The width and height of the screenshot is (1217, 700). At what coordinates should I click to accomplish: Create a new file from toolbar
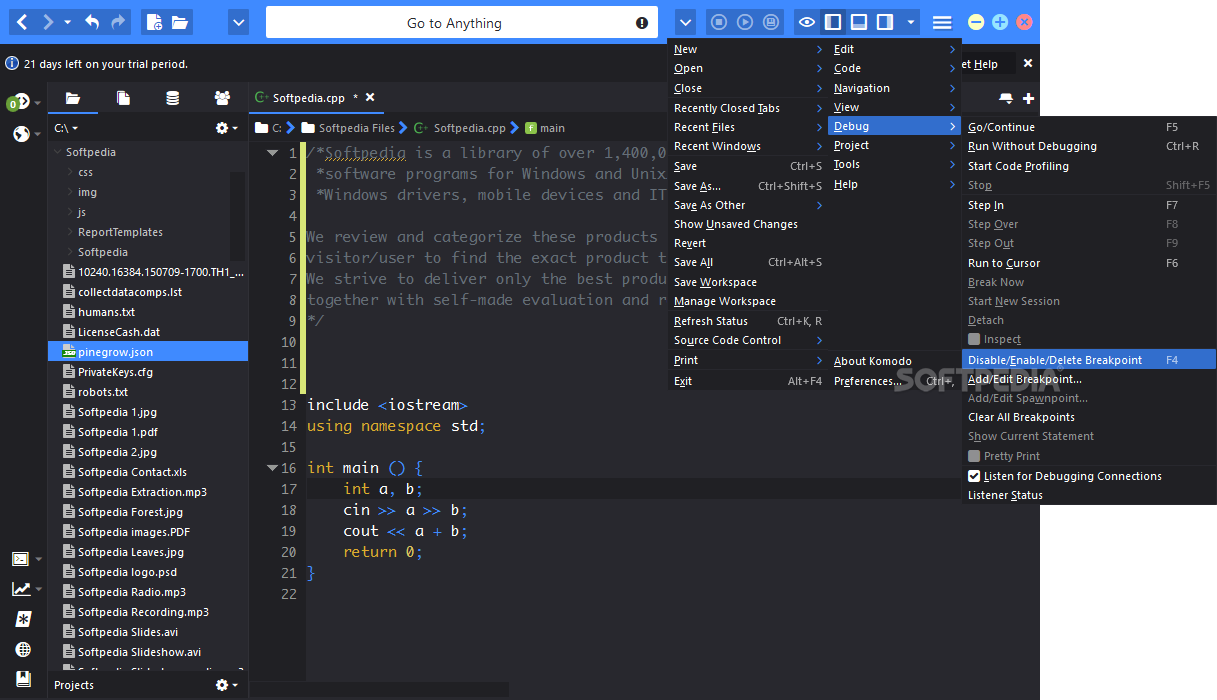[x=153, y=22]
